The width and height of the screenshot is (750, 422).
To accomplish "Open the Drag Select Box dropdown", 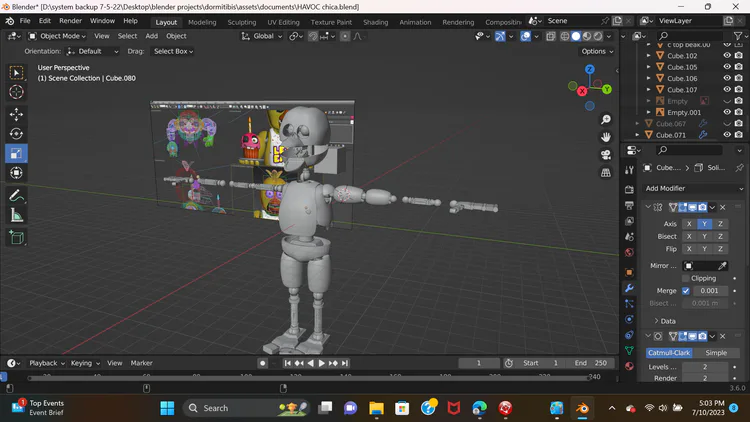I will pyautogui.click(x=173, y=51).
